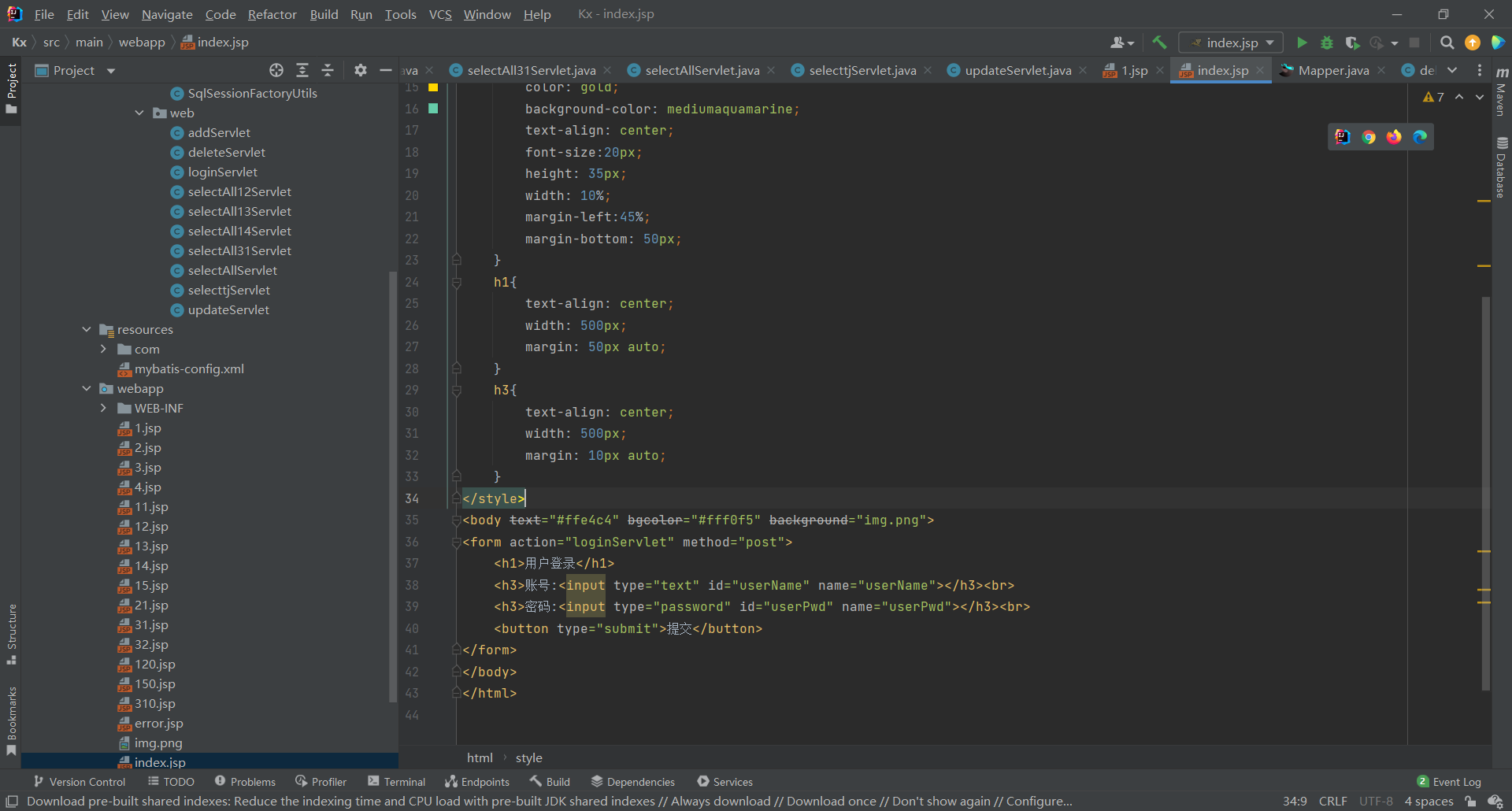Open the Database tool window
Screen dimensions: 1512x811
coord(1502,167)
